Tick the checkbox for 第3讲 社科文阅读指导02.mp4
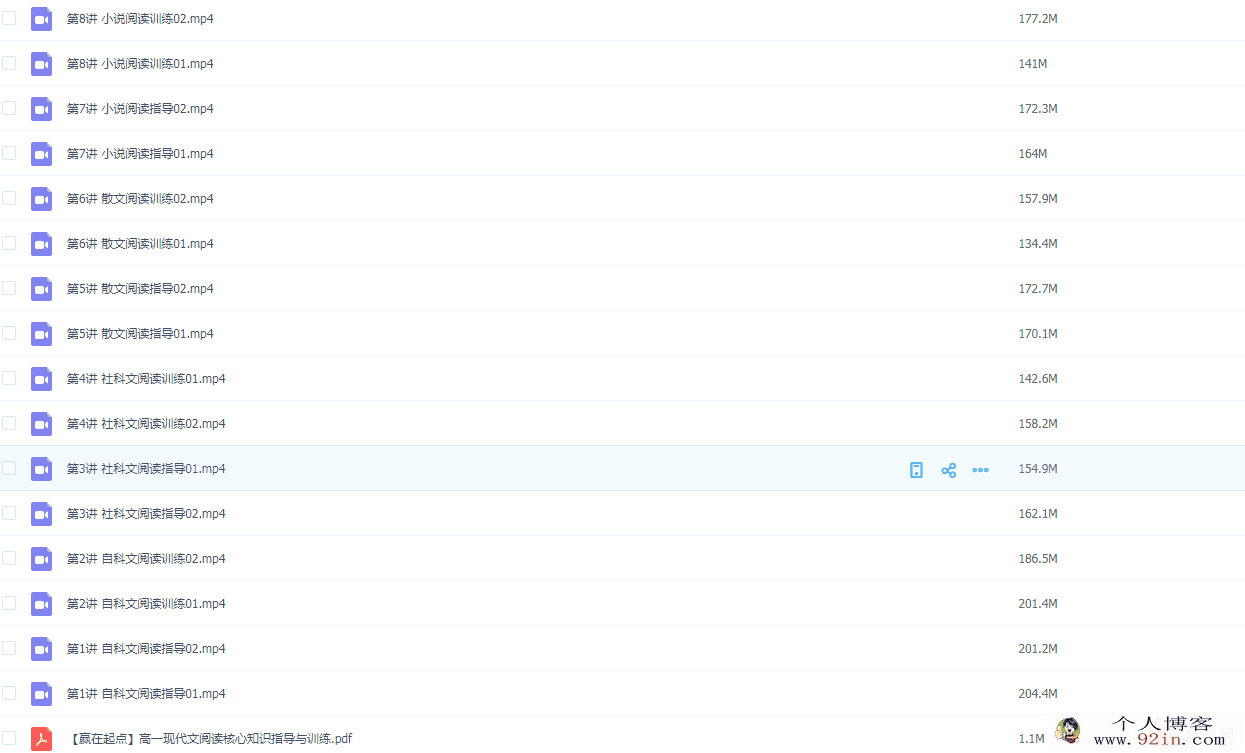Image resolution: width=1245 pixels, height=753 pixels. click(x=9, y=513)
